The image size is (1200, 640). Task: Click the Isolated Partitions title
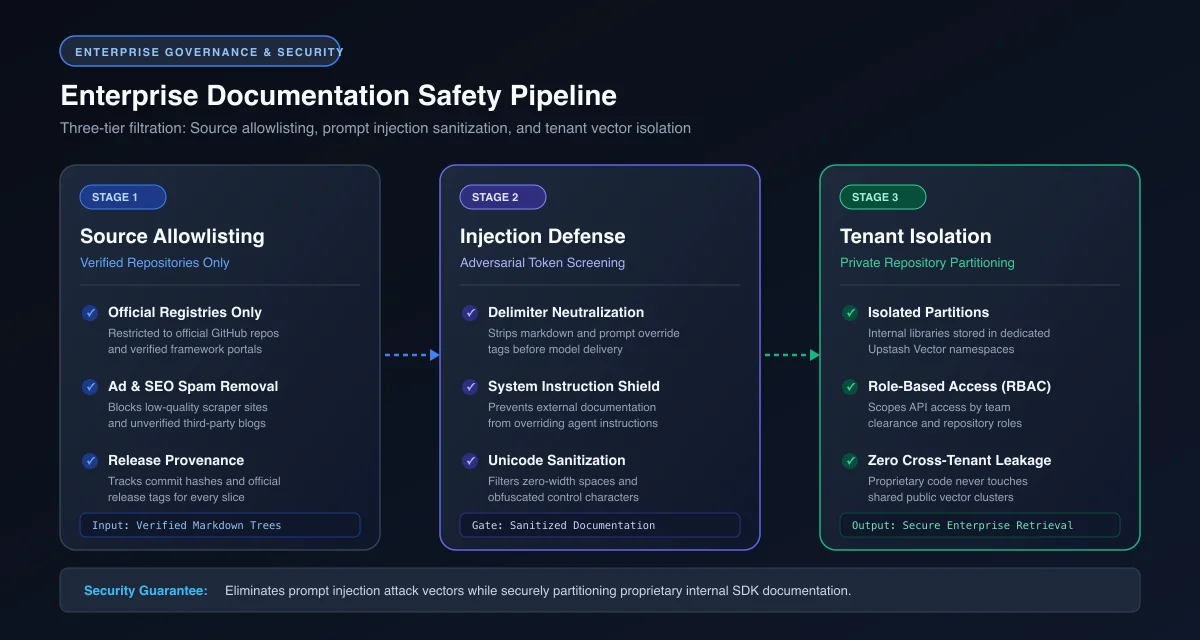tap(929, 312)
